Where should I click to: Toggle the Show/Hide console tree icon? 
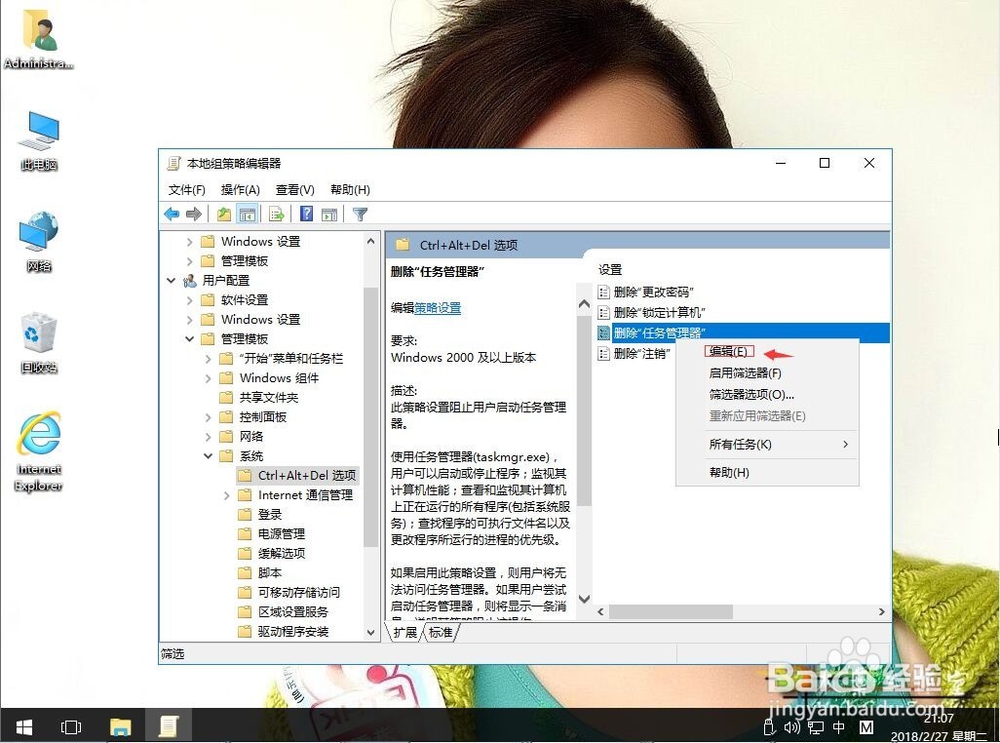tap(247, 214)
